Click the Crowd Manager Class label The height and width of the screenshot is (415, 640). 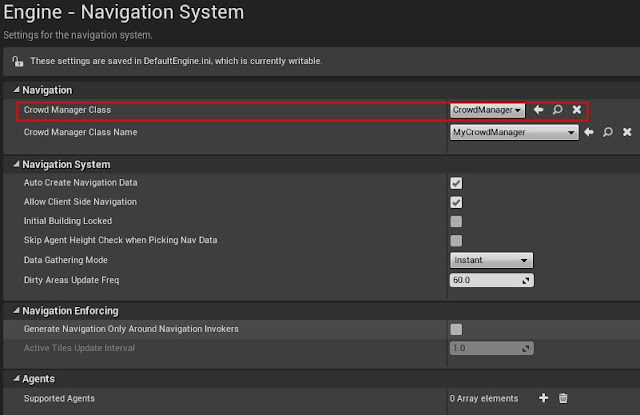click(67, 110)
